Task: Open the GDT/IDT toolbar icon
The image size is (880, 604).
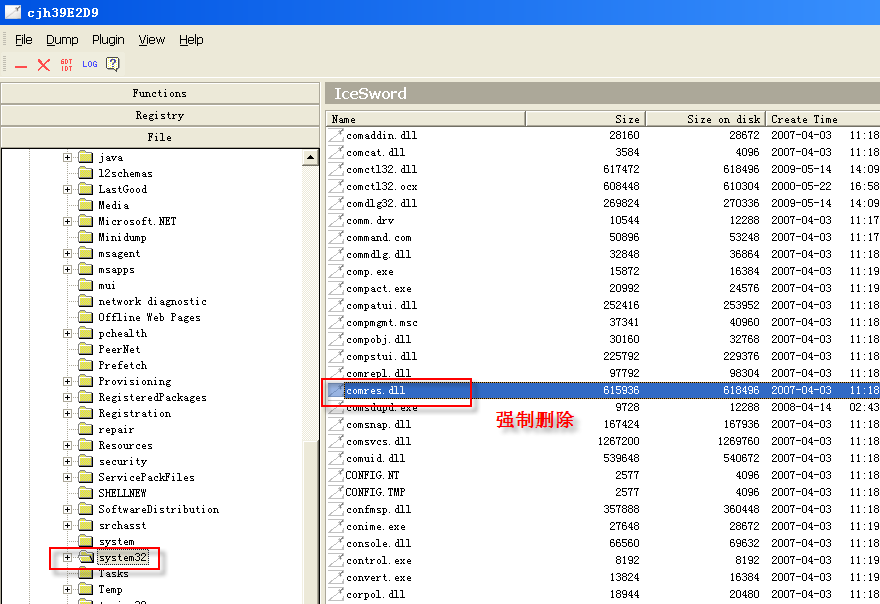Action: point(66,65)
